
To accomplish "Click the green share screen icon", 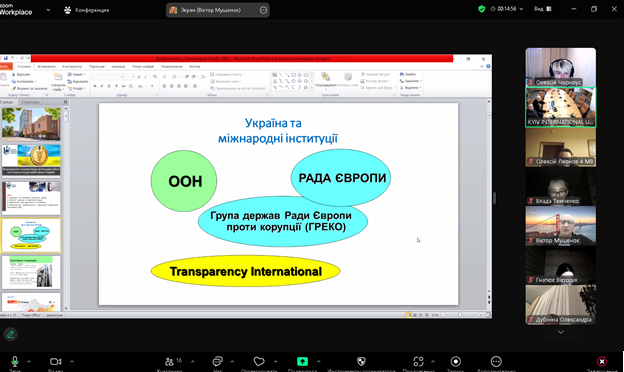I will [x=302, y=361].
